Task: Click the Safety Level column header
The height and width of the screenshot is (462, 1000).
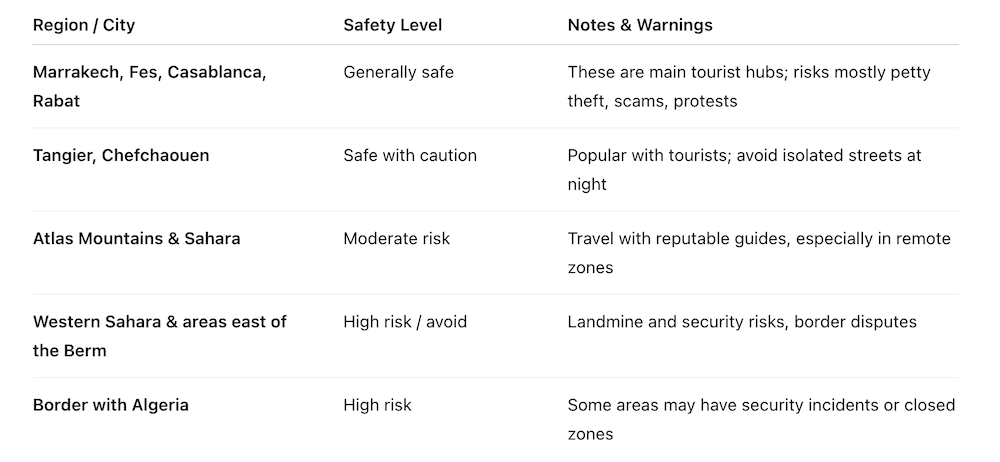Action: click(392, 25)
